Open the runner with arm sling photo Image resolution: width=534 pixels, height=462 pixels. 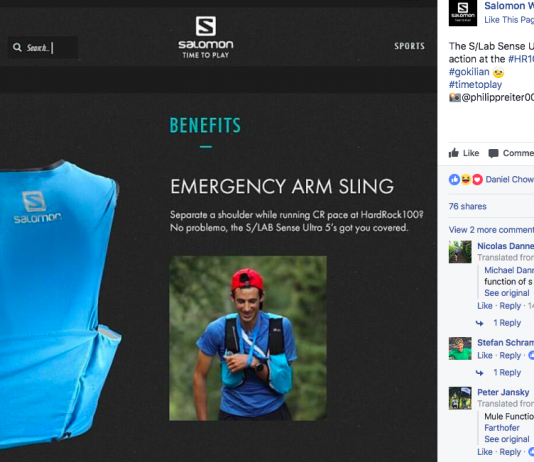(248, 338)
